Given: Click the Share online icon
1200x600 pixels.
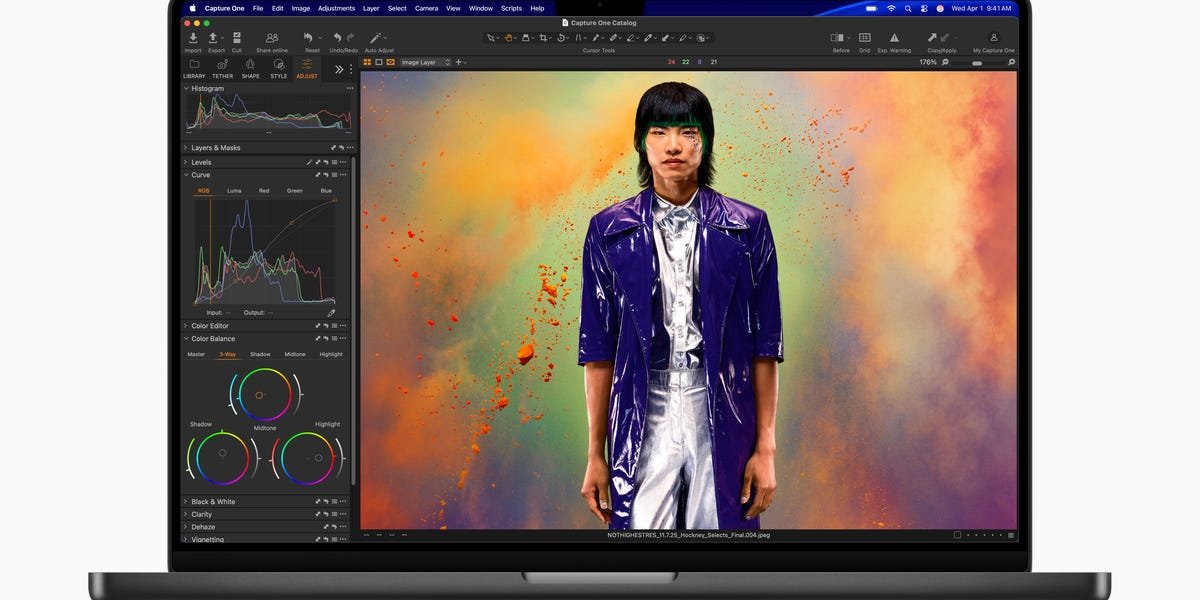Looking at the screenshot, I should pos(272,39).
